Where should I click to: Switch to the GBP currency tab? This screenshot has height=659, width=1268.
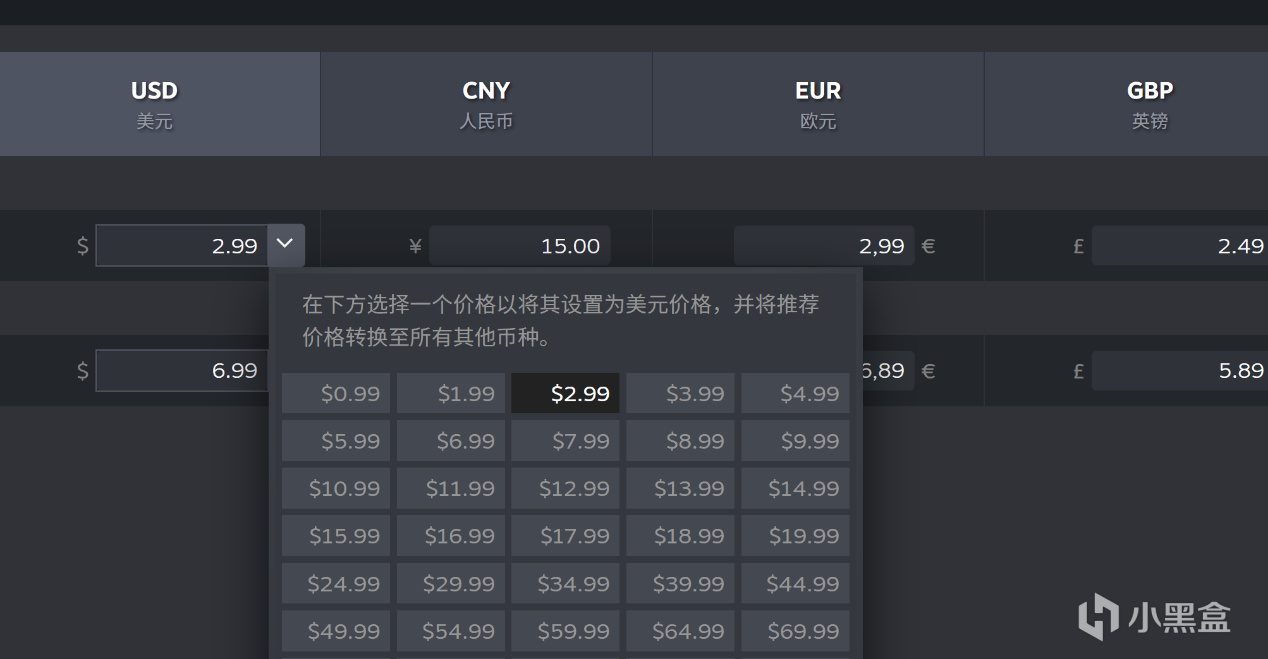[1149, 104]
